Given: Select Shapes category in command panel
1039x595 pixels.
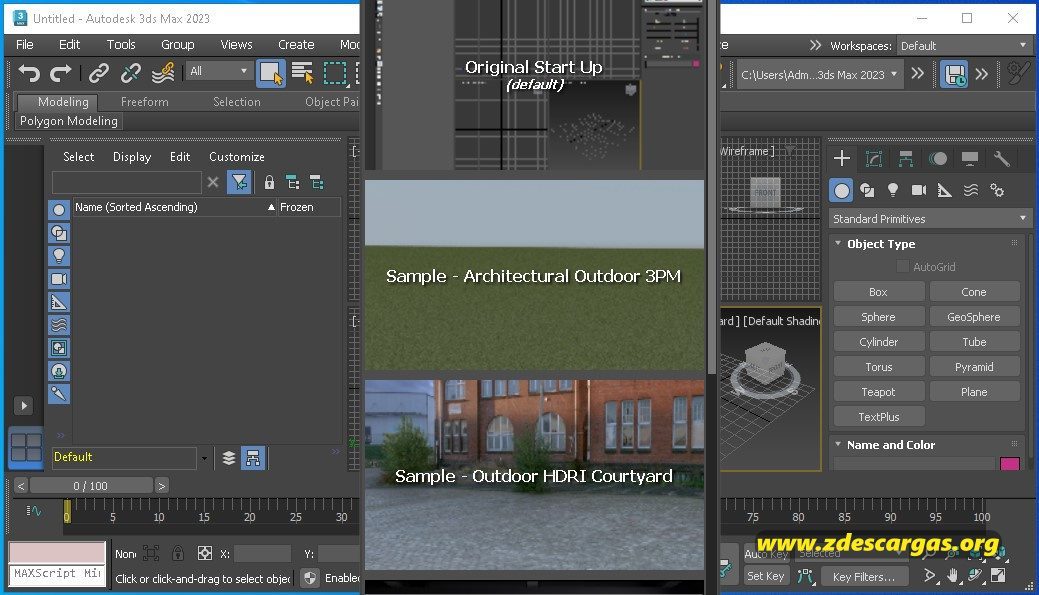Looking at the screenshot, I should (867, 191).
